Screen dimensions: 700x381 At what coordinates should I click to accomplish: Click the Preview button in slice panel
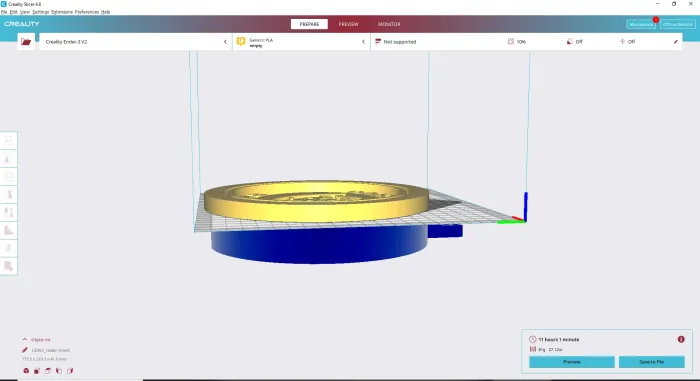[x=571, y=362]
